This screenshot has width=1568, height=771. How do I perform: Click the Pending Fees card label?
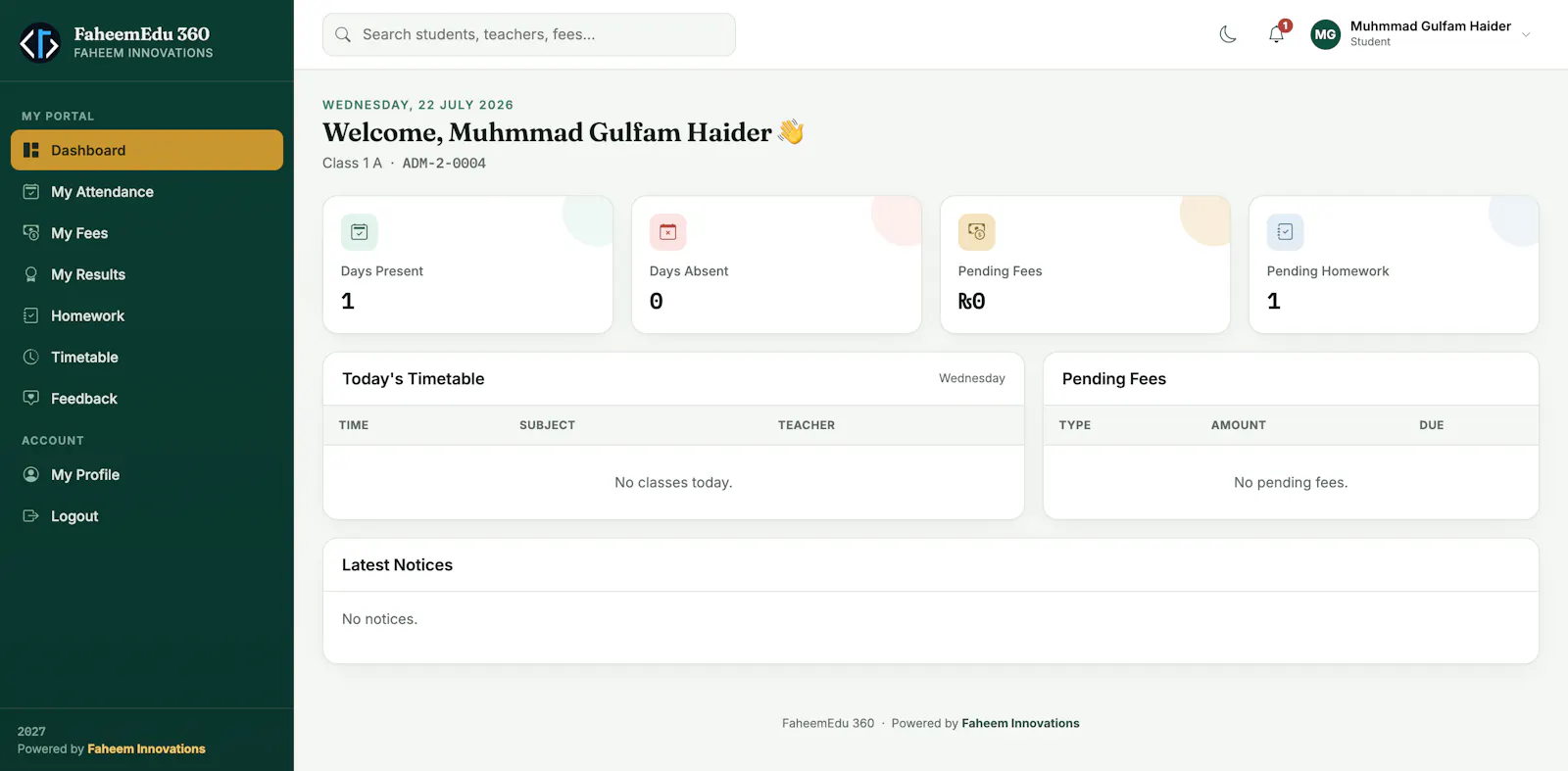click(1000, 271)
